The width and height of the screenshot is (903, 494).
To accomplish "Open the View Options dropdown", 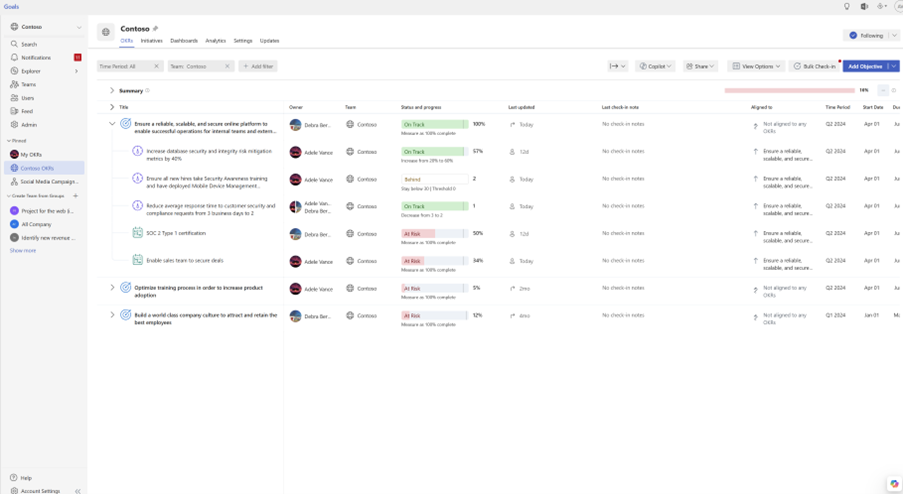I will tap(756, 66).
